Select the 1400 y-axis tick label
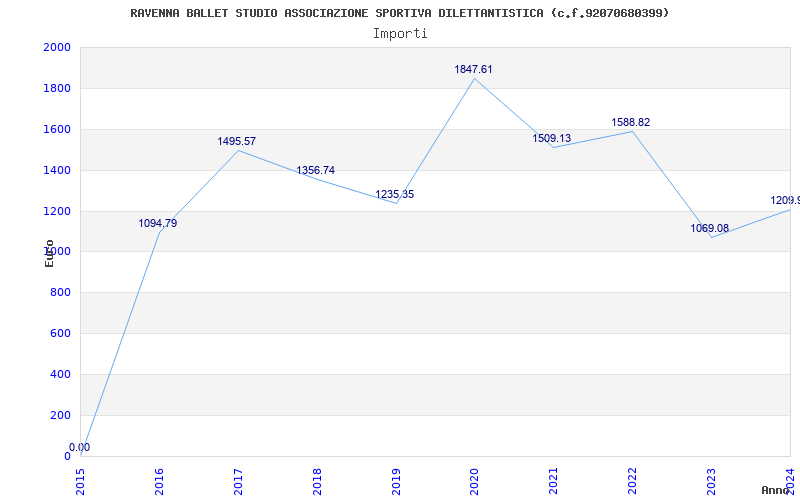The width and height of the screenshot is (800, 500). coord(57,170)
